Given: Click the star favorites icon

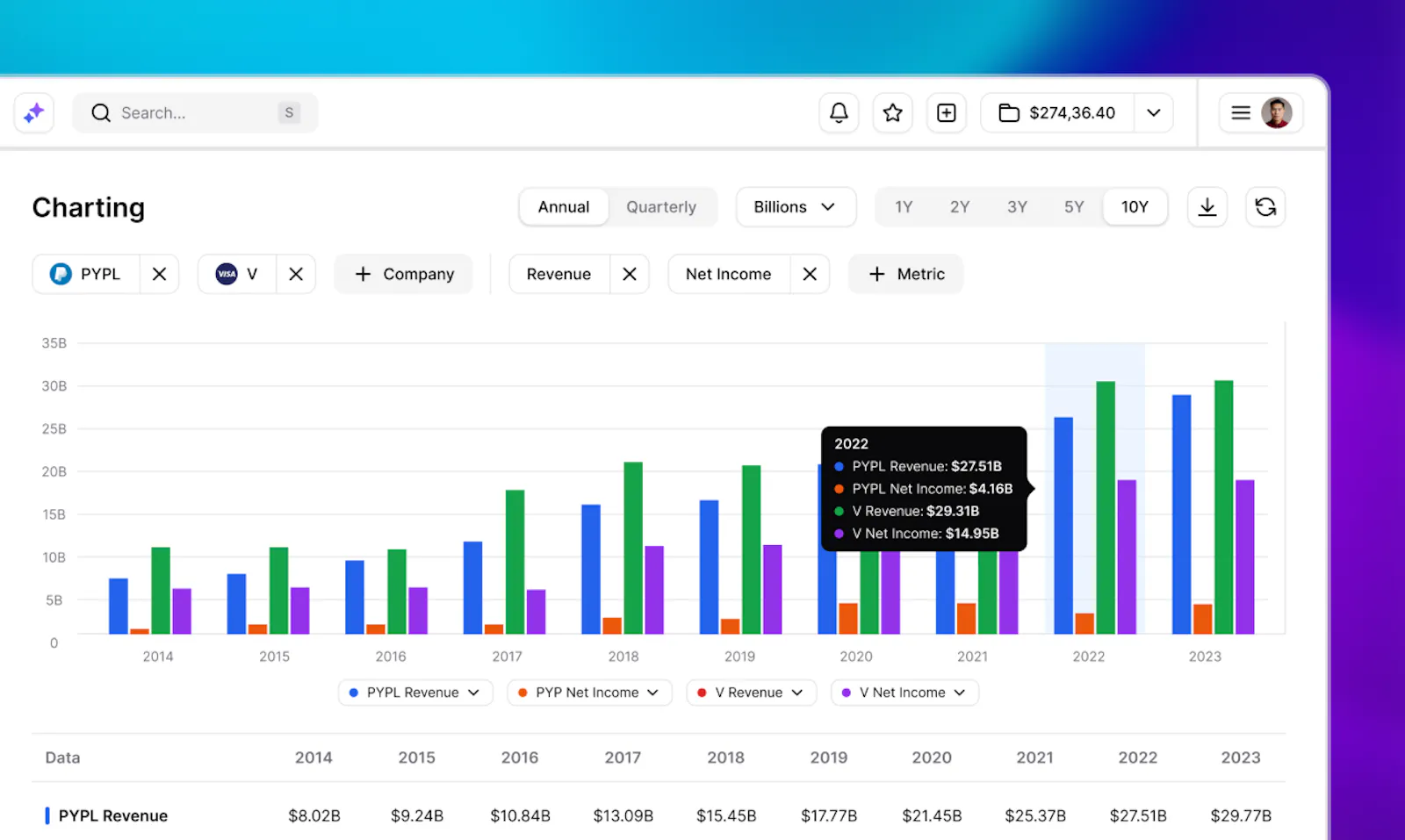Looking at the screenshot, I should tap(893, 113).
